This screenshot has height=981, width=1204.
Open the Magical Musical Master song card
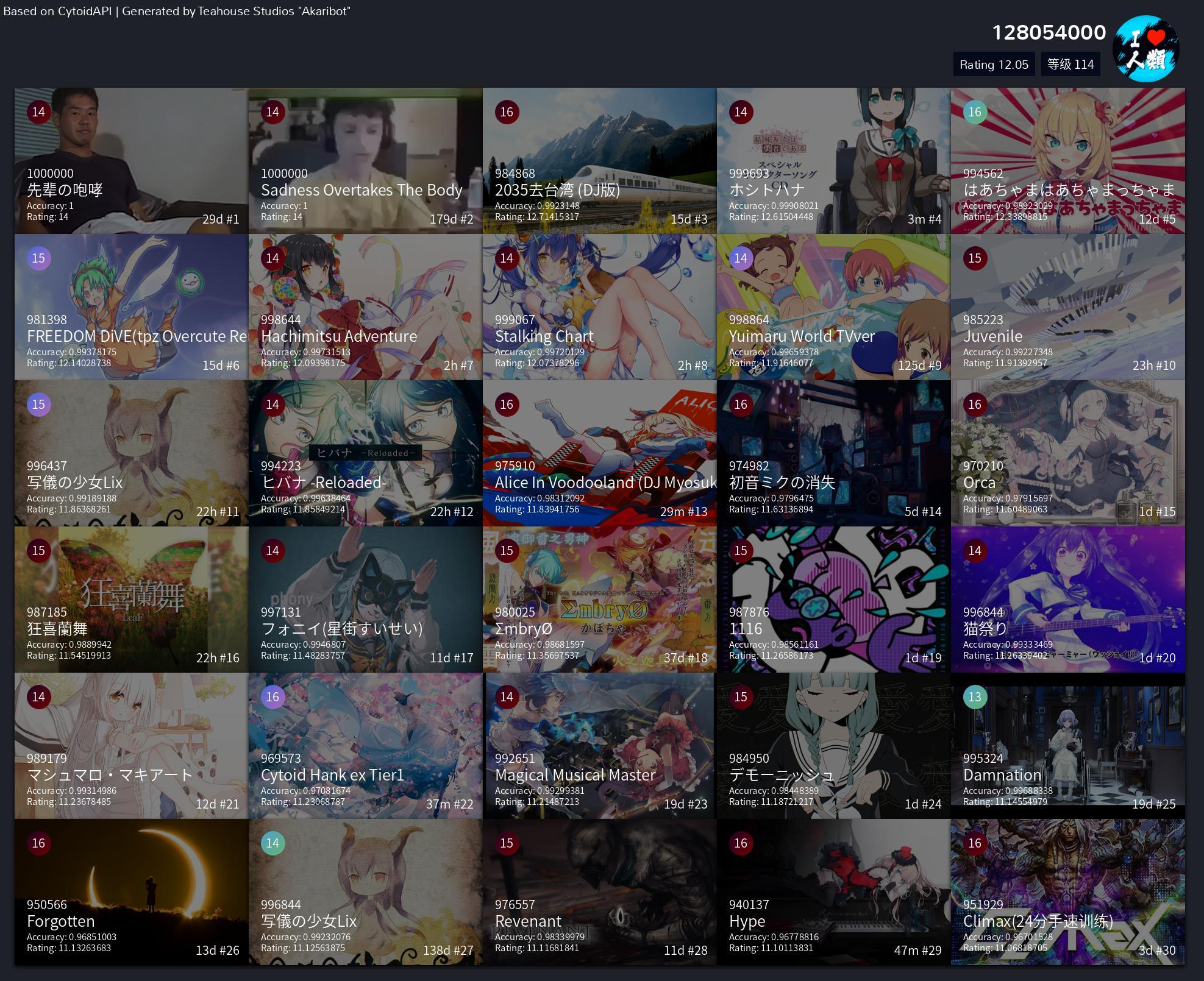[x=600, y=746]
